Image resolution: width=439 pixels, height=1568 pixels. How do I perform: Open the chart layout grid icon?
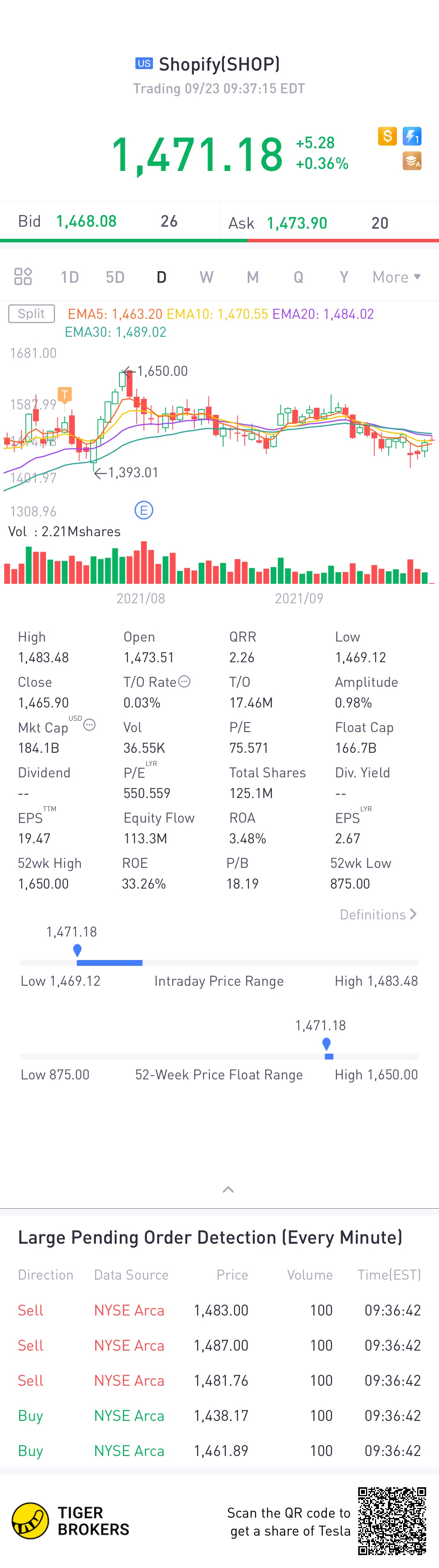pyautogui.click(x=23, y=277)
